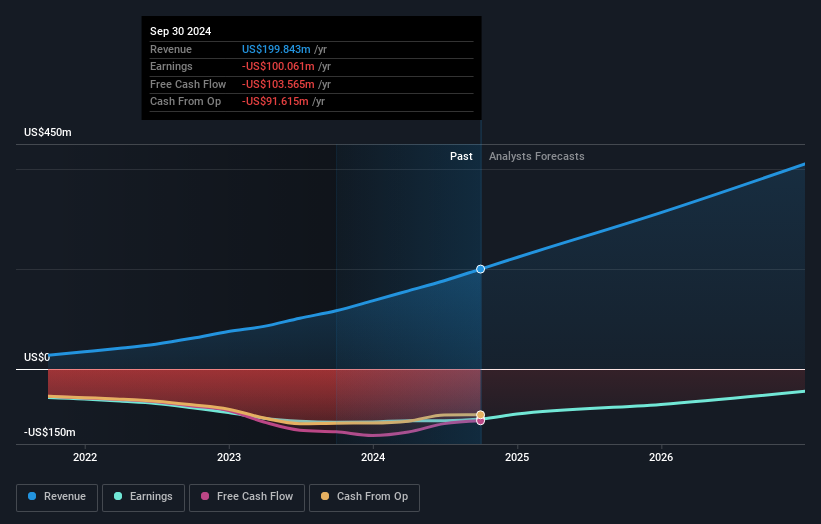Toggle the Revenue legend button
The height and width of the screenshot is (524, 821).
click(57, 497)
